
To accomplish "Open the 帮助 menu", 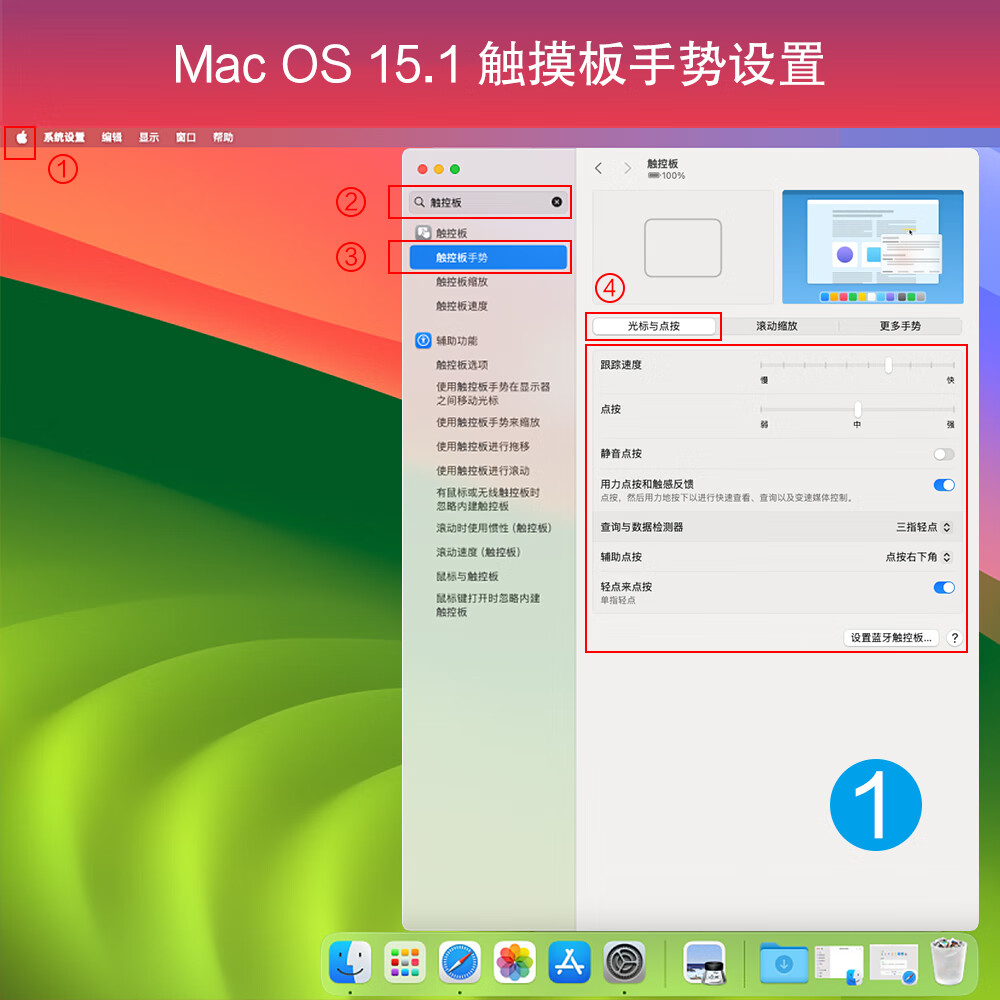I will (223, 137).
